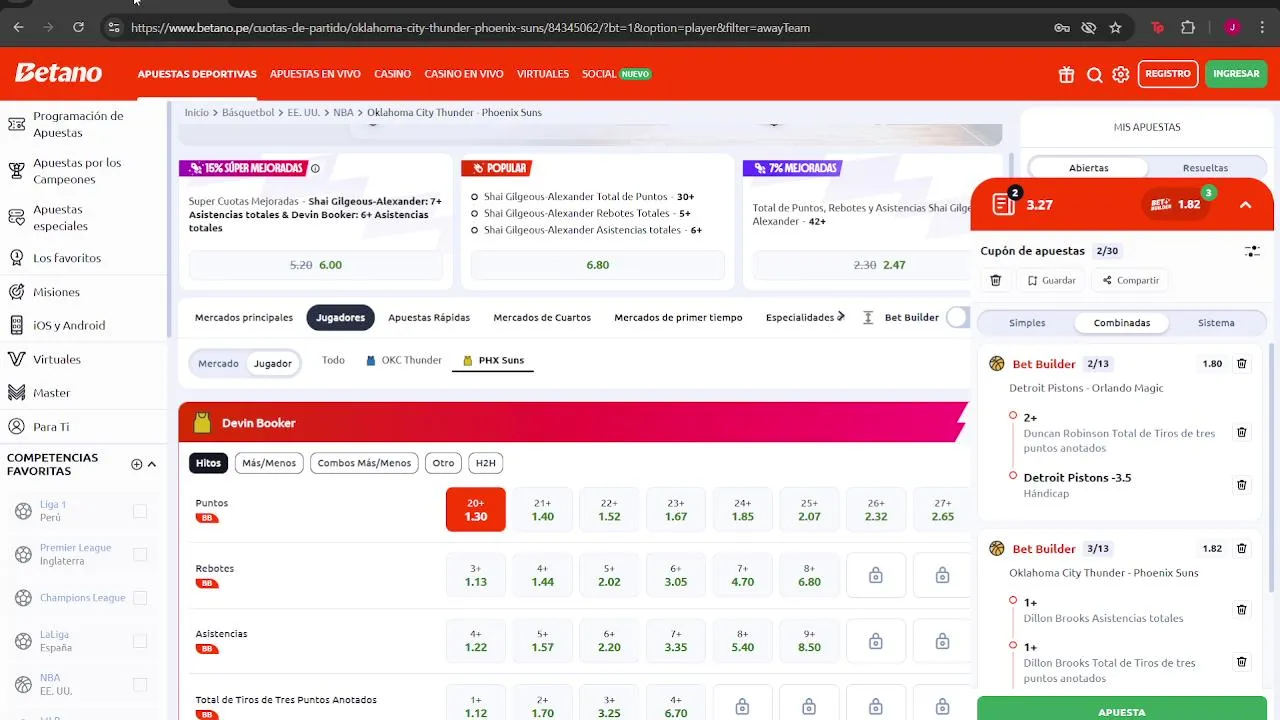Select the Más/Menos filter chip
The width and height of the screenshot is (1280, 720).
[x=269, y=463]
